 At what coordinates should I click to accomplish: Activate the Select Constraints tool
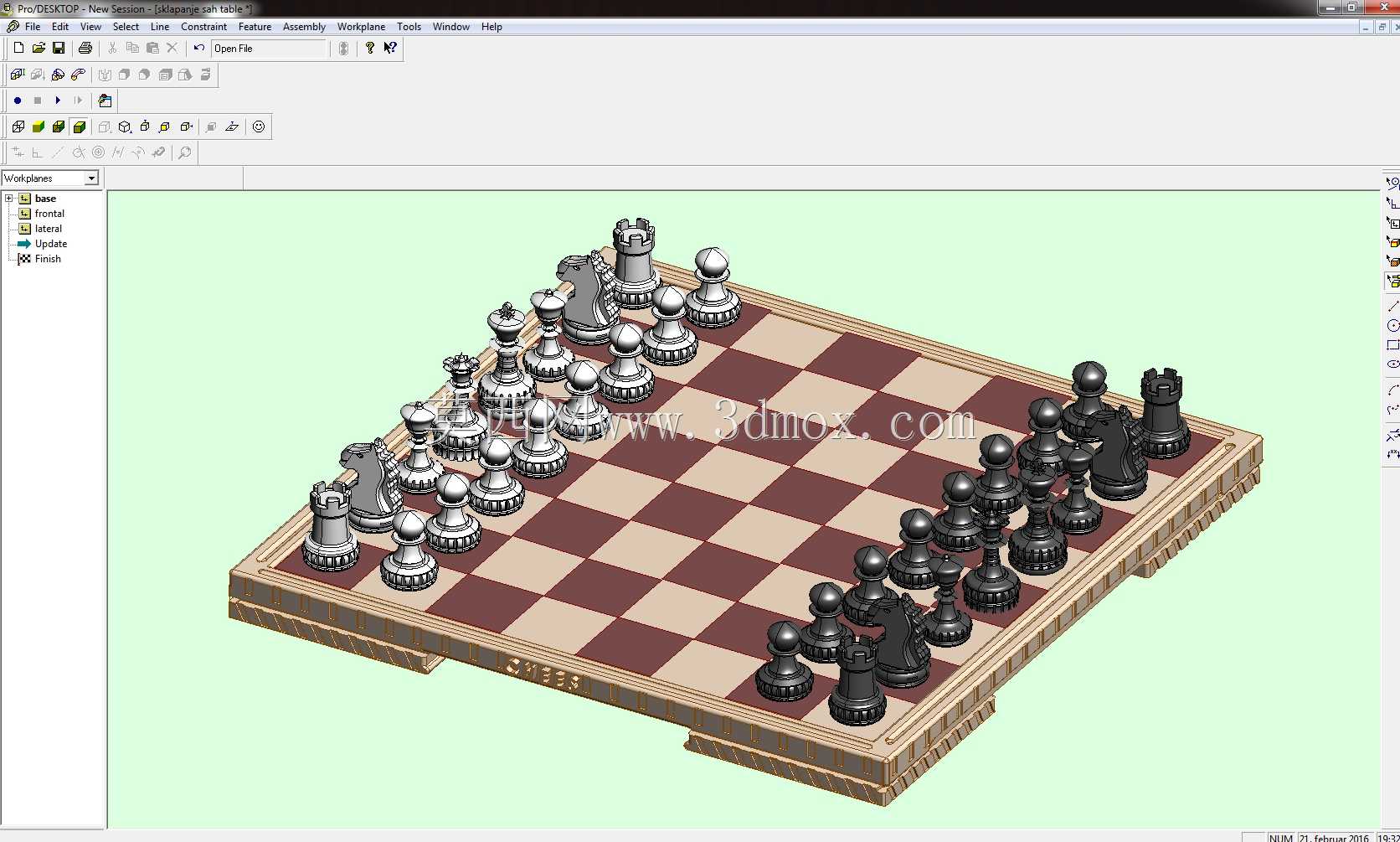click(x=1392, y=203)
